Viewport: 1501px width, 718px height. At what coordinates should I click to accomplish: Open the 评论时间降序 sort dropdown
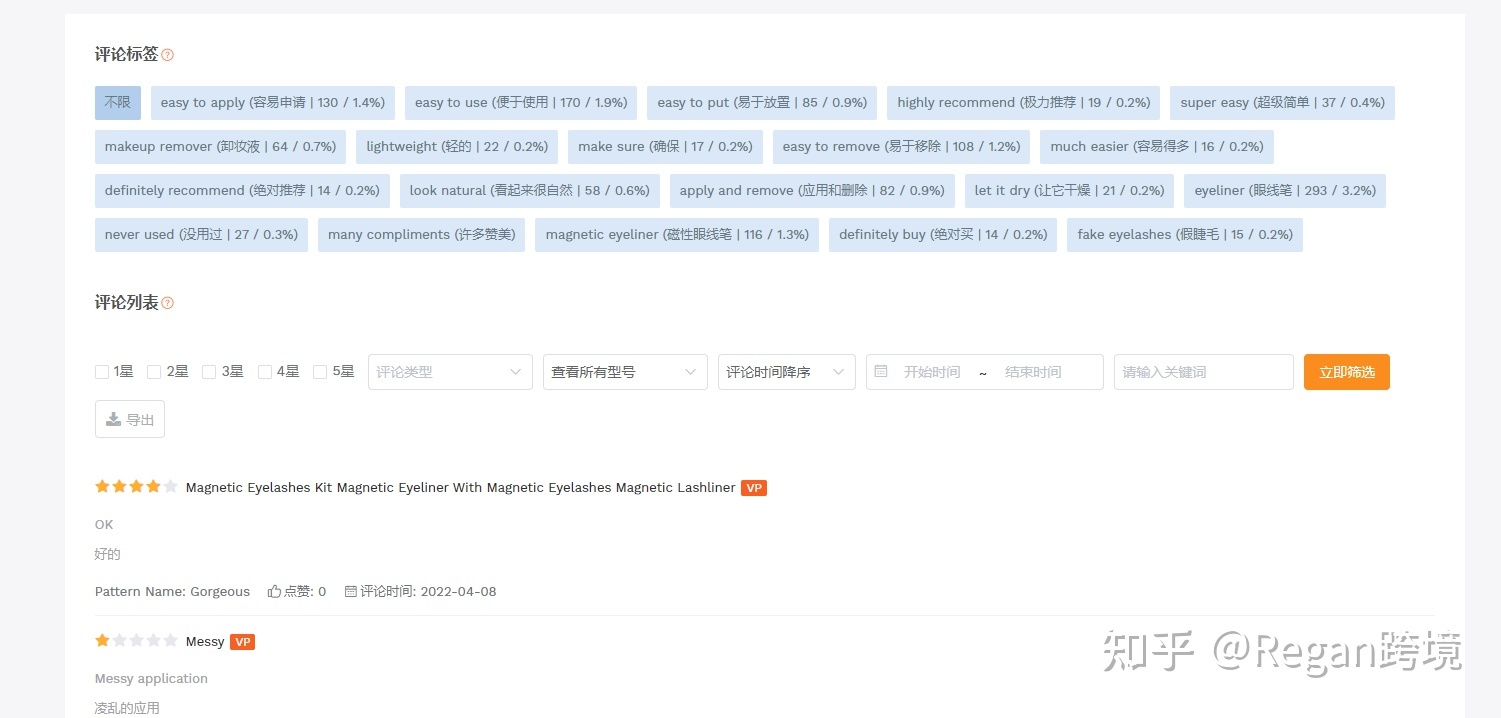pos(787,372)
